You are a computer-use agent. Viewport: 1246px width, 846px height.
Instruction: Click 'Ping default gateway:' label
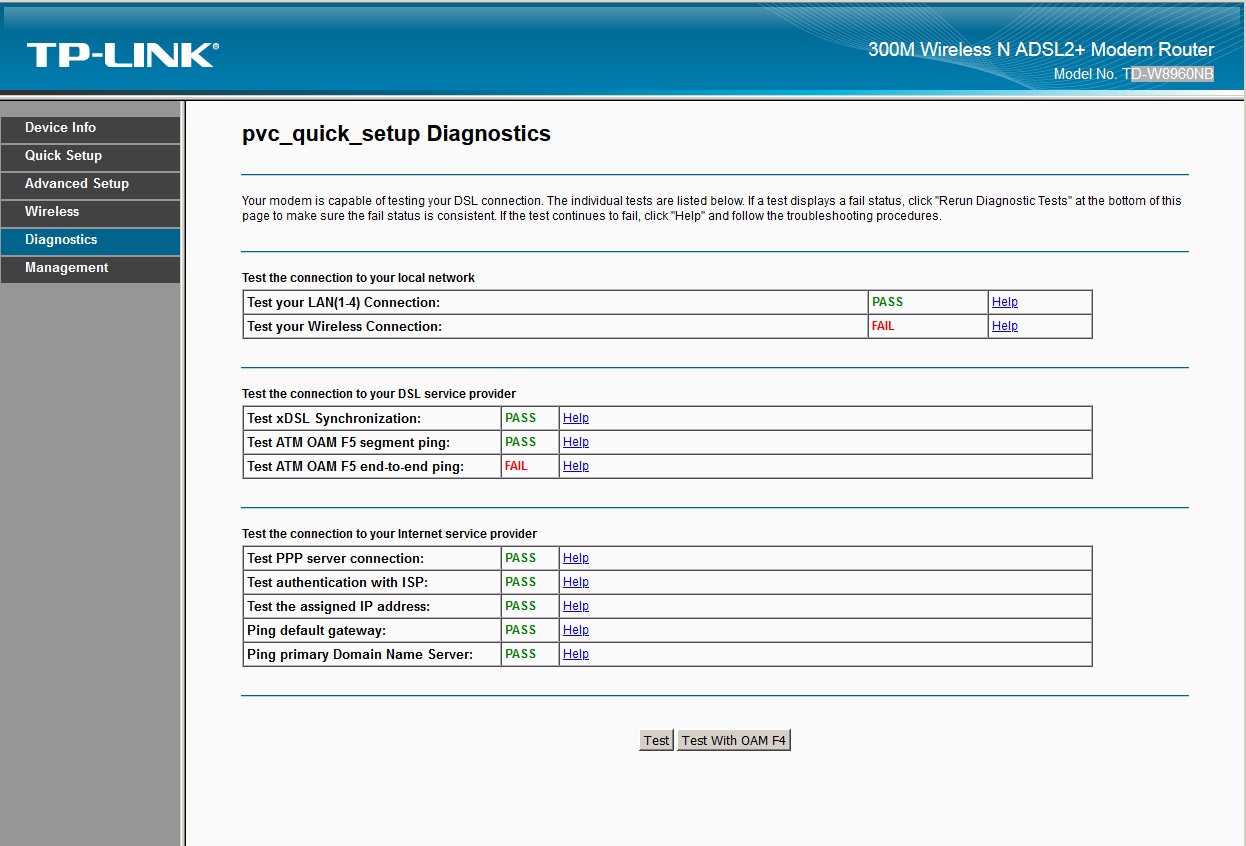click(x=316, y=630)
